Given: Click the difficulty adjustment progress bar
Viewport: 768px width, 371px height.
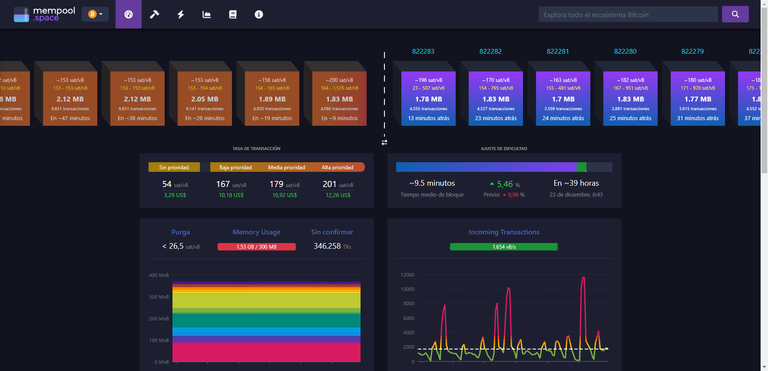Looking at the screenshot, I should [504, 167].
